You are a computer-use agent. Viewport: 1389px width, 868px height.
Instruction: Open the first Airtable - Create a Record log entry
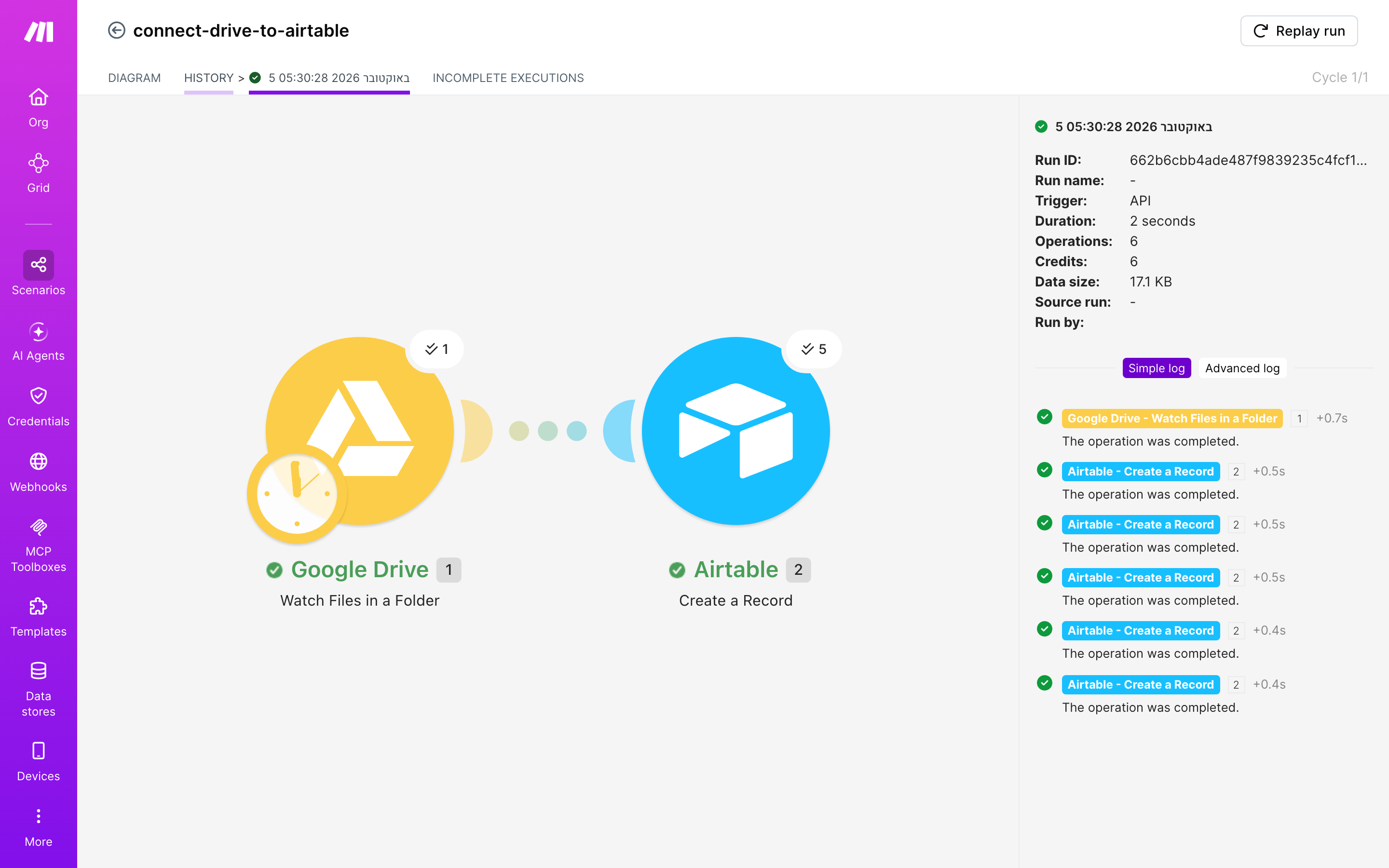click(x=1141, y=471)
